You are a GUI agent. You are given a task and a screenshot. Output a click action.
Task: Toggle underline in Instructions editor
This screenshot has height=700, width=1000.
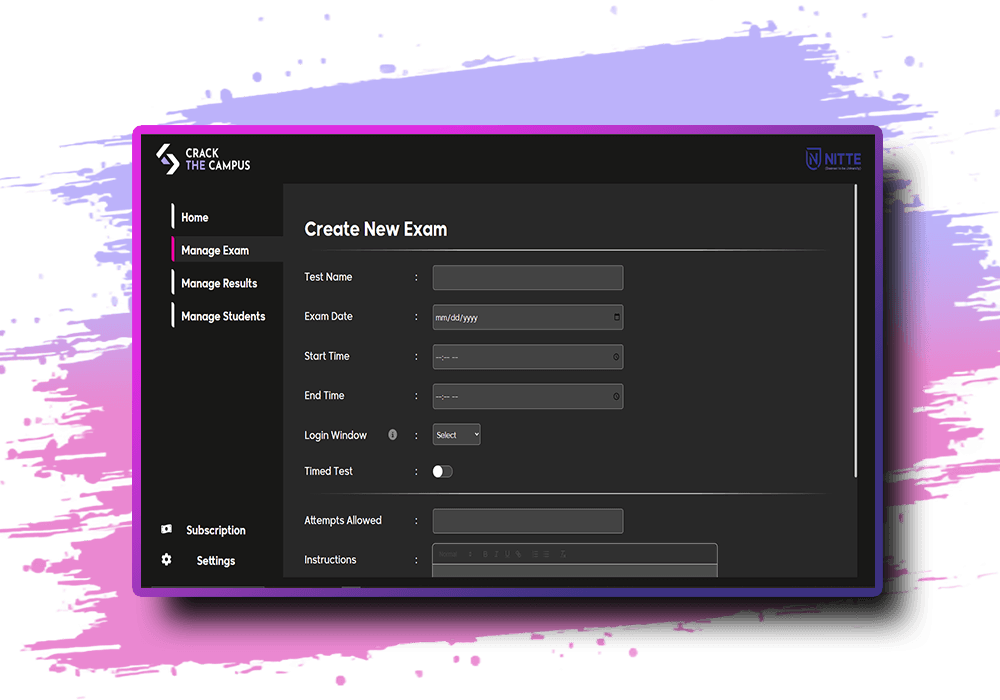[508, 554]
